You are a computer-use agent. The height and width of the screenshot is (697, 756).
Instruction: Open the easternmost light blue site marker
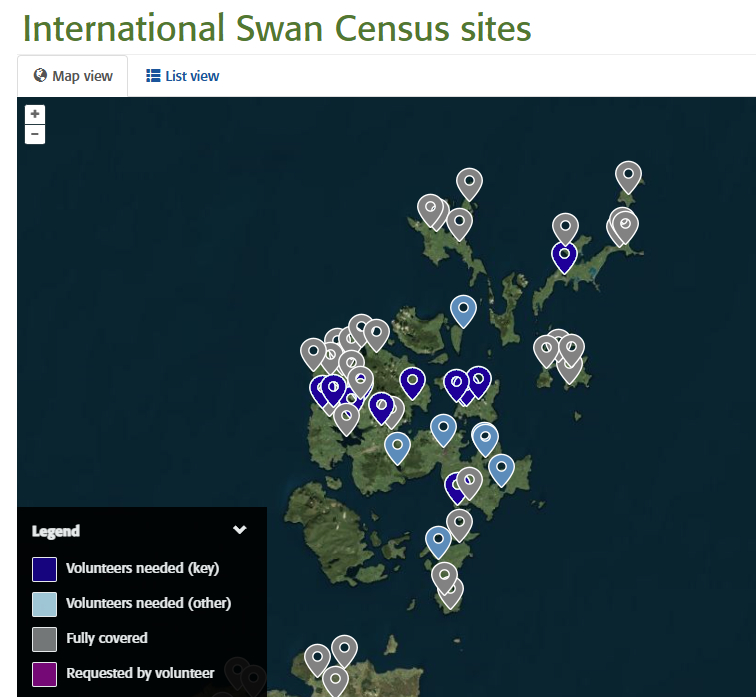(501, 468)
